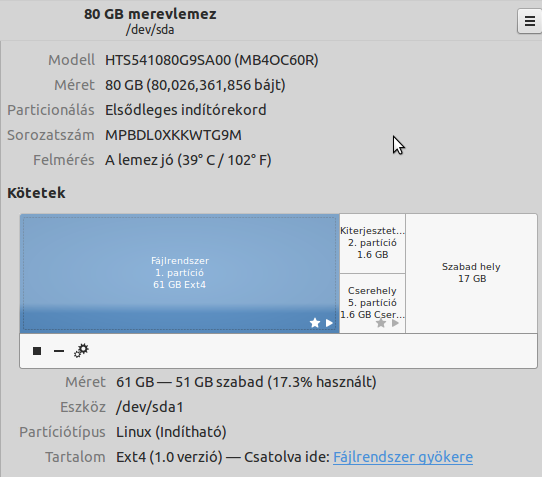542x477 pixels.
Task: Click the Sorozatszám label
Action: 51,135
